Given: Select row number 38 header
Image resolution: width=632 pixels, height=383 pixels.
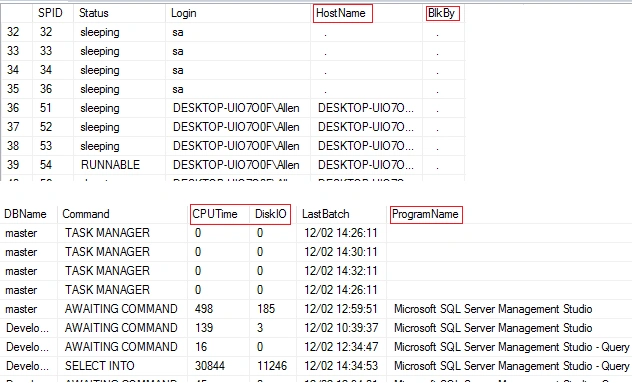Looking at the screenshot, I should (13, 146).
